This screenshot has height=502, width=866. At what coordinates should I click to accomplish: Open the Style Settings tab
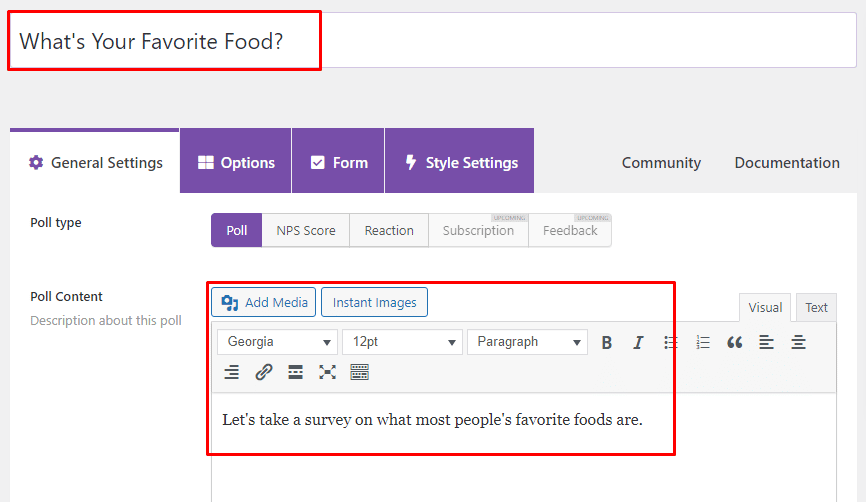click(460, 162)
